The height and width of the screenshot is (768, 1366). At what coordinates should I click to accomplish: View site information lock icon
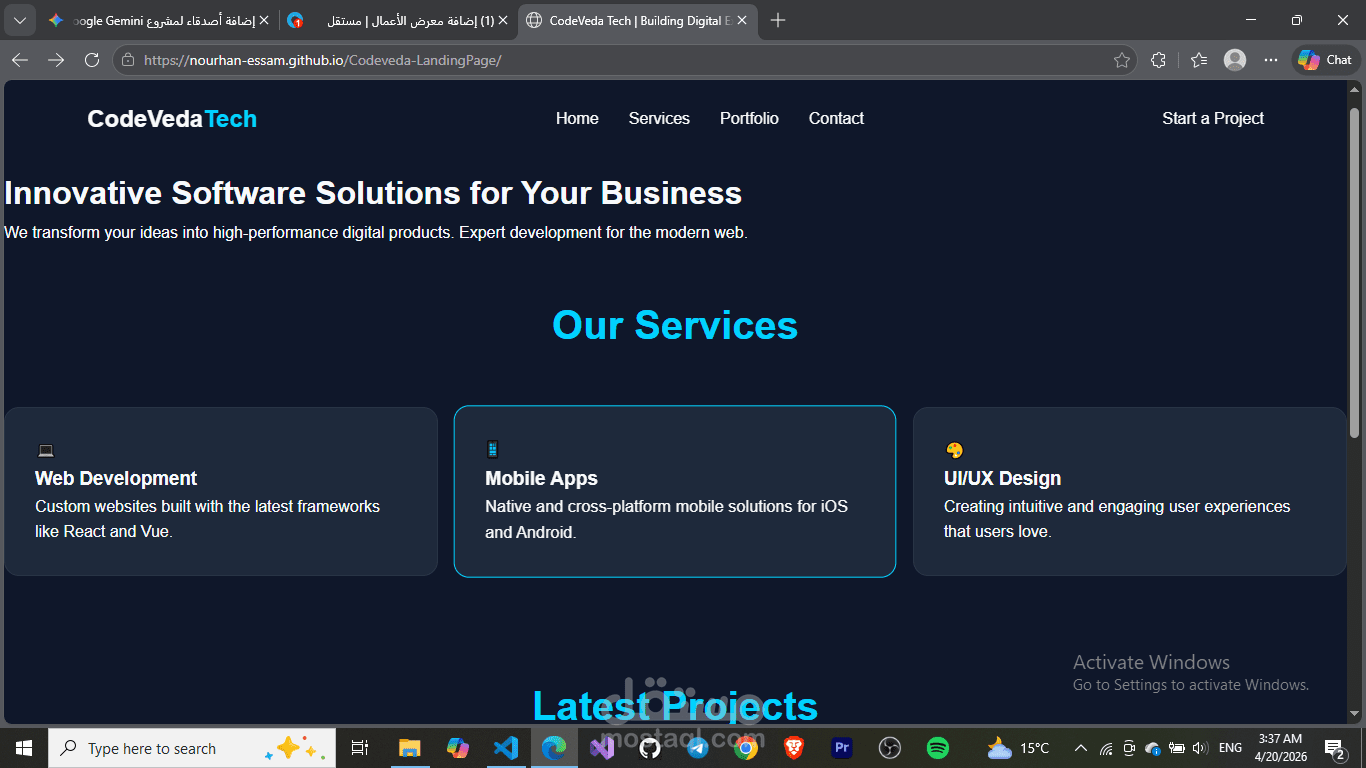tap(128, 60)
